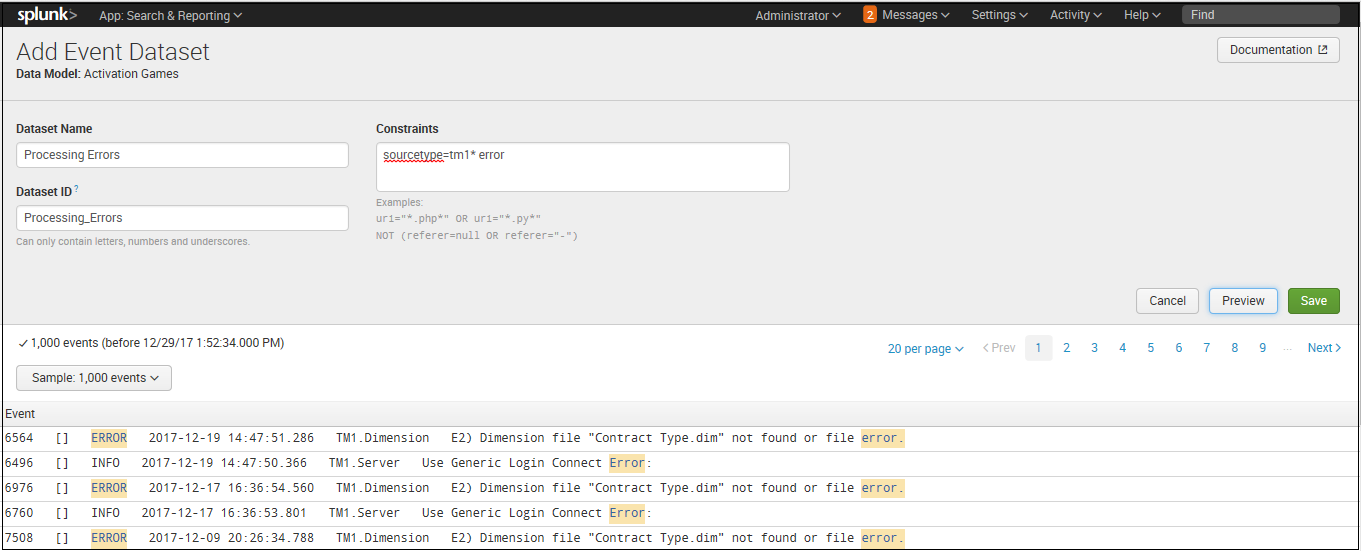Screen dimensions: 1361x551
Task: Open the Activity menu
Action: tap(1076, 16)
